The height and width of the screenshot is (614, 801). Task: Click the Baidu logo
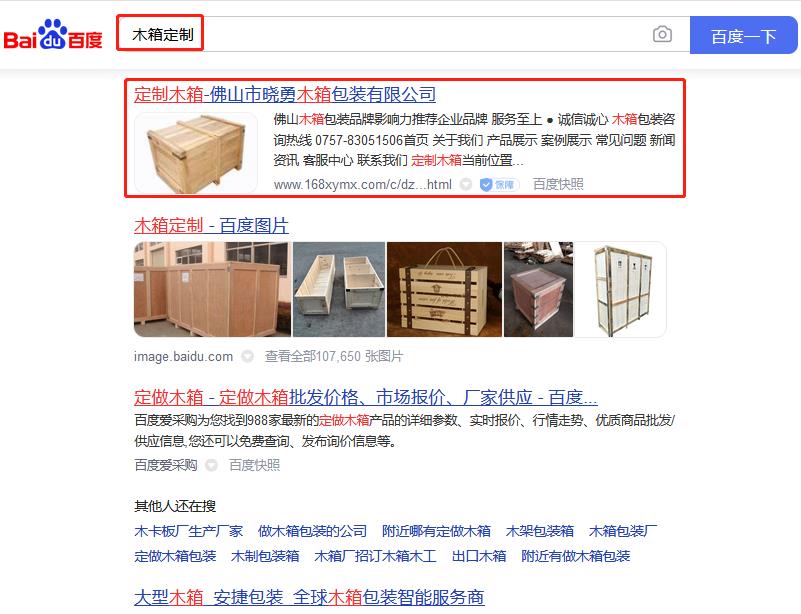pos(53,34)
